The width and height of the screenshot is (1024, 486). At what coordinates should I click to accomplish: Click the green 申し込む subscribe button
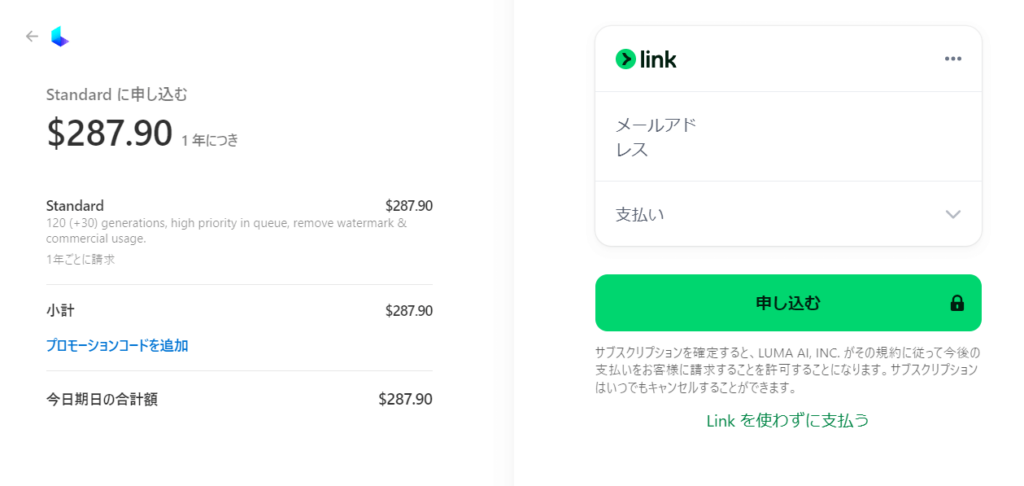(788, 303)
